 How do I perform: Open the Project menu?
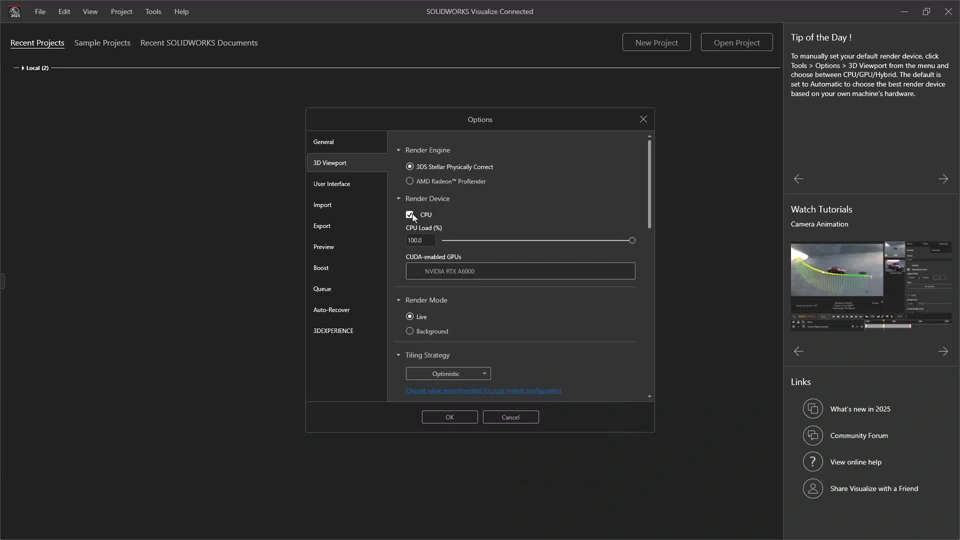[x=121, y=12]
